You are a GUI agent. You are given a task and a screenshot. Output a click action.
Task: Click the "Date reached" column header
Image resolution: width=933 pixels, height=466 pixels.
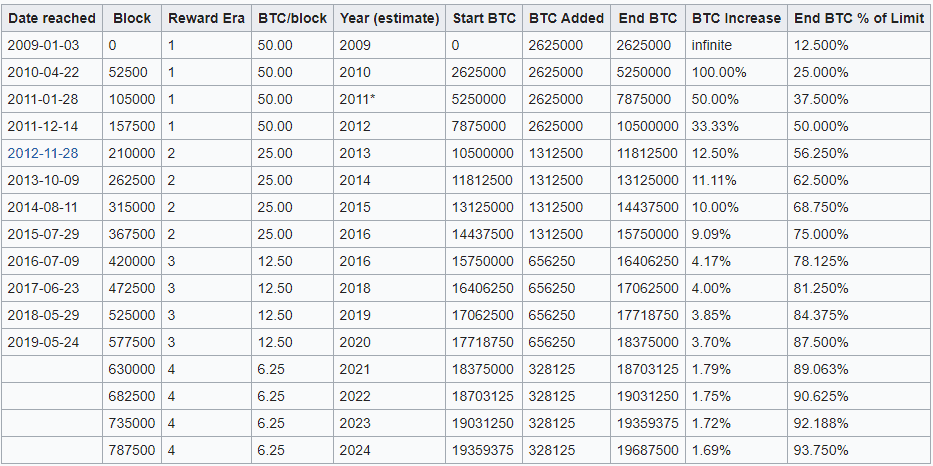tap(52, 18)
